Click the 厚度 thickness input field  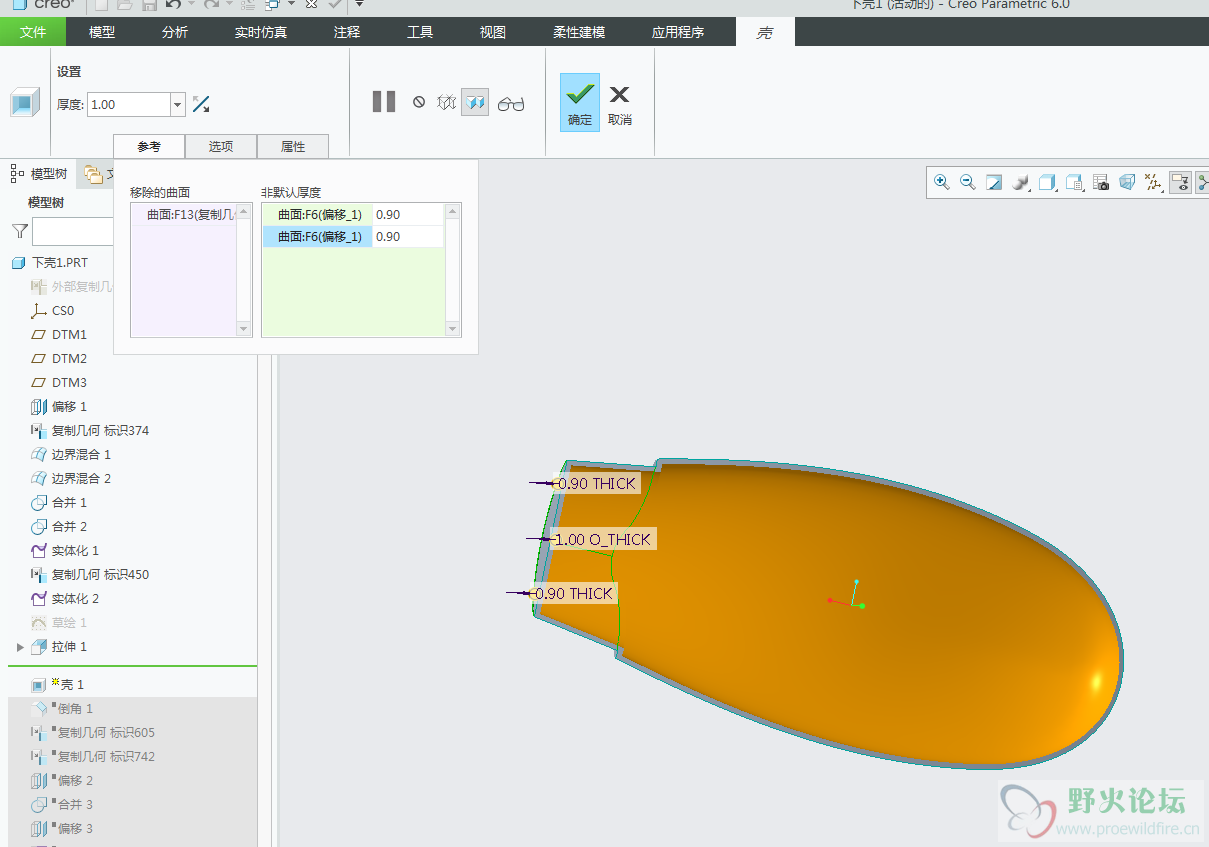(x=129, y=104)
